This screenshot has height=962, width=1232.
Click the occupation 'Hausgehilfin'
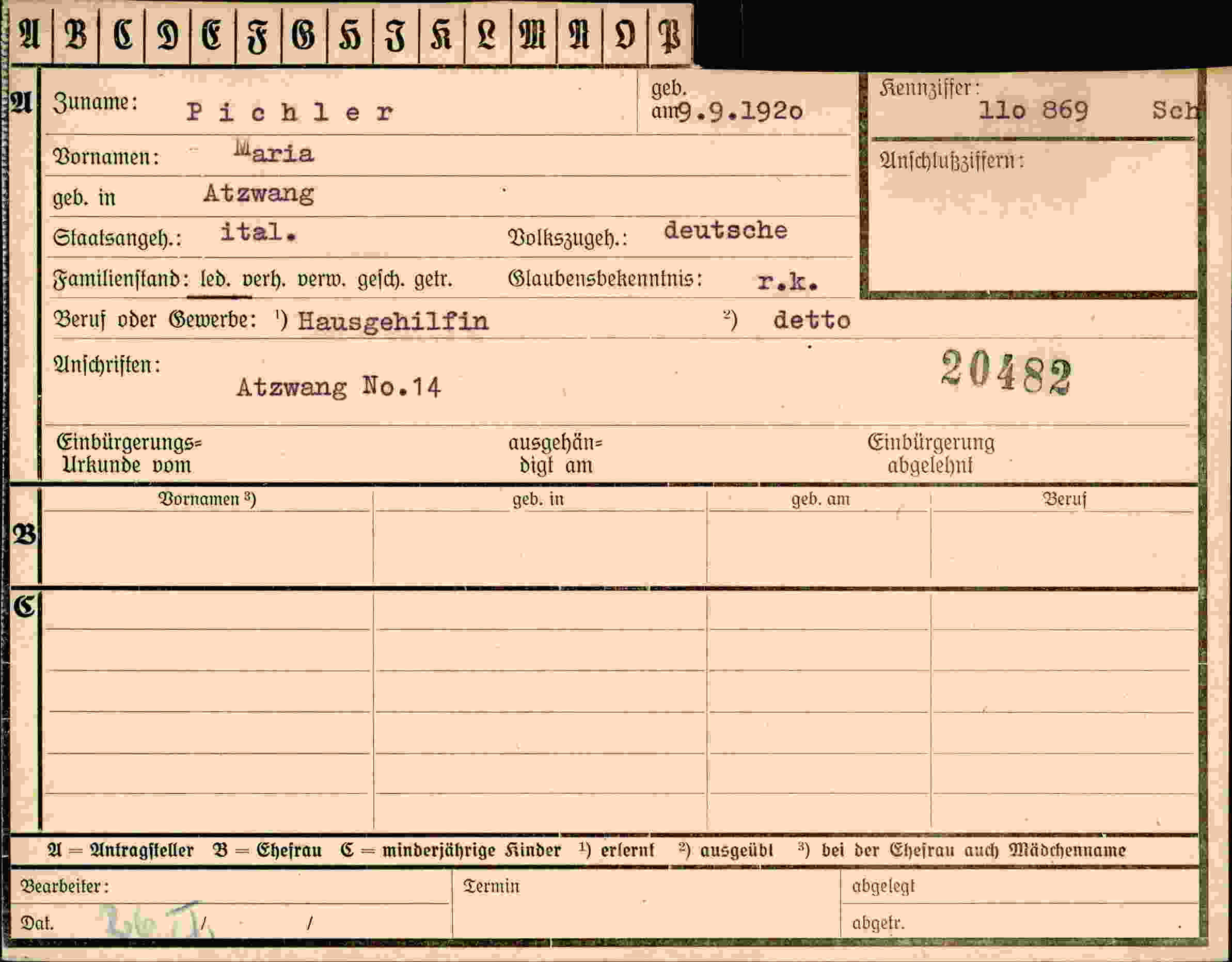point(393,322)
